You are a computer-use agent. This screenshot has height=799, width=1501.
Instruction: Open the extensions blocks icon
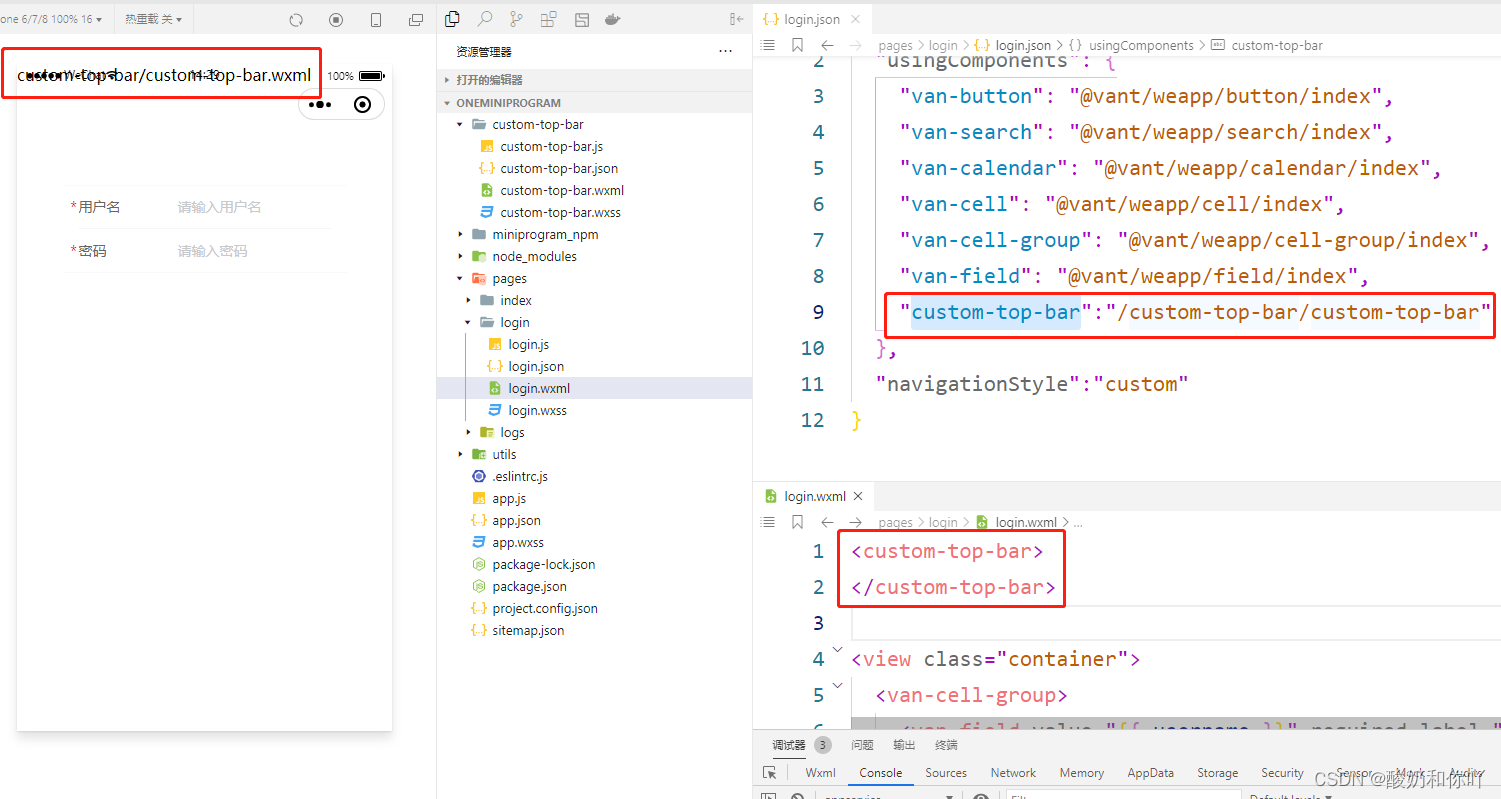coord(548,19)
